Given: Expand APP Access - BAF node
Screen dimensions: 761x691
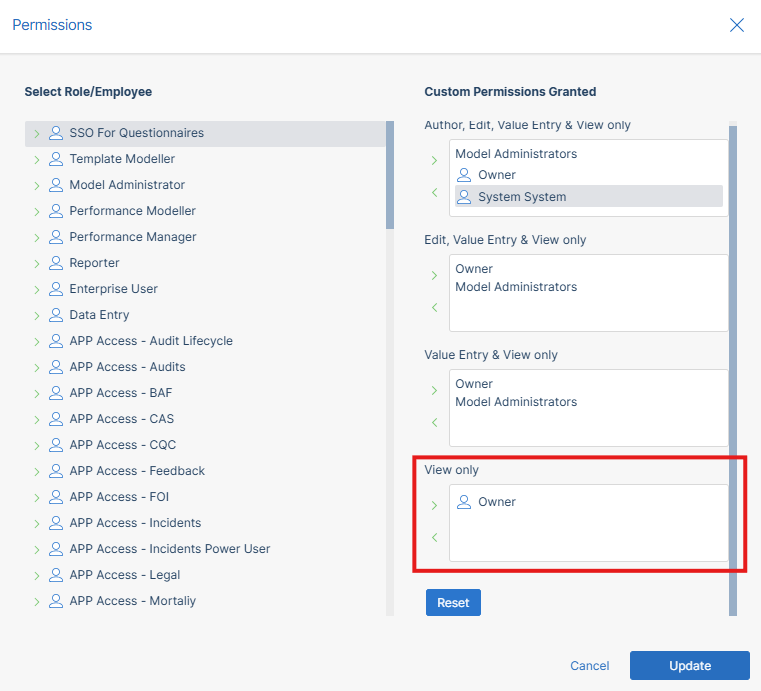Looking at the screenshot, I should click(x=37, y=394).
